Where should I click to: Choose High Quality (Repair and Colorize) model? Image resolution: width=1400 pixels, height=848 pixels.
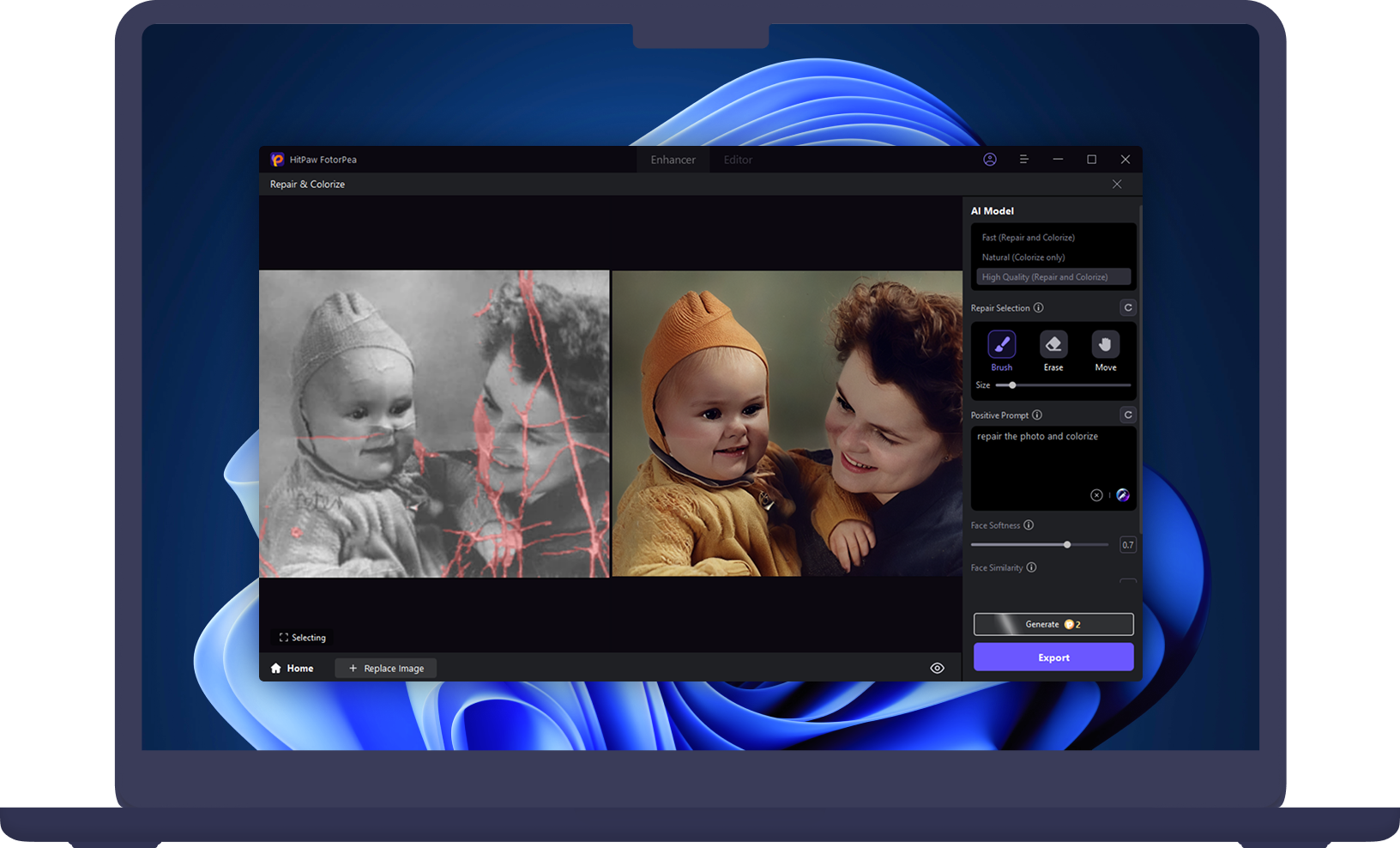(x=1044, y=277)
